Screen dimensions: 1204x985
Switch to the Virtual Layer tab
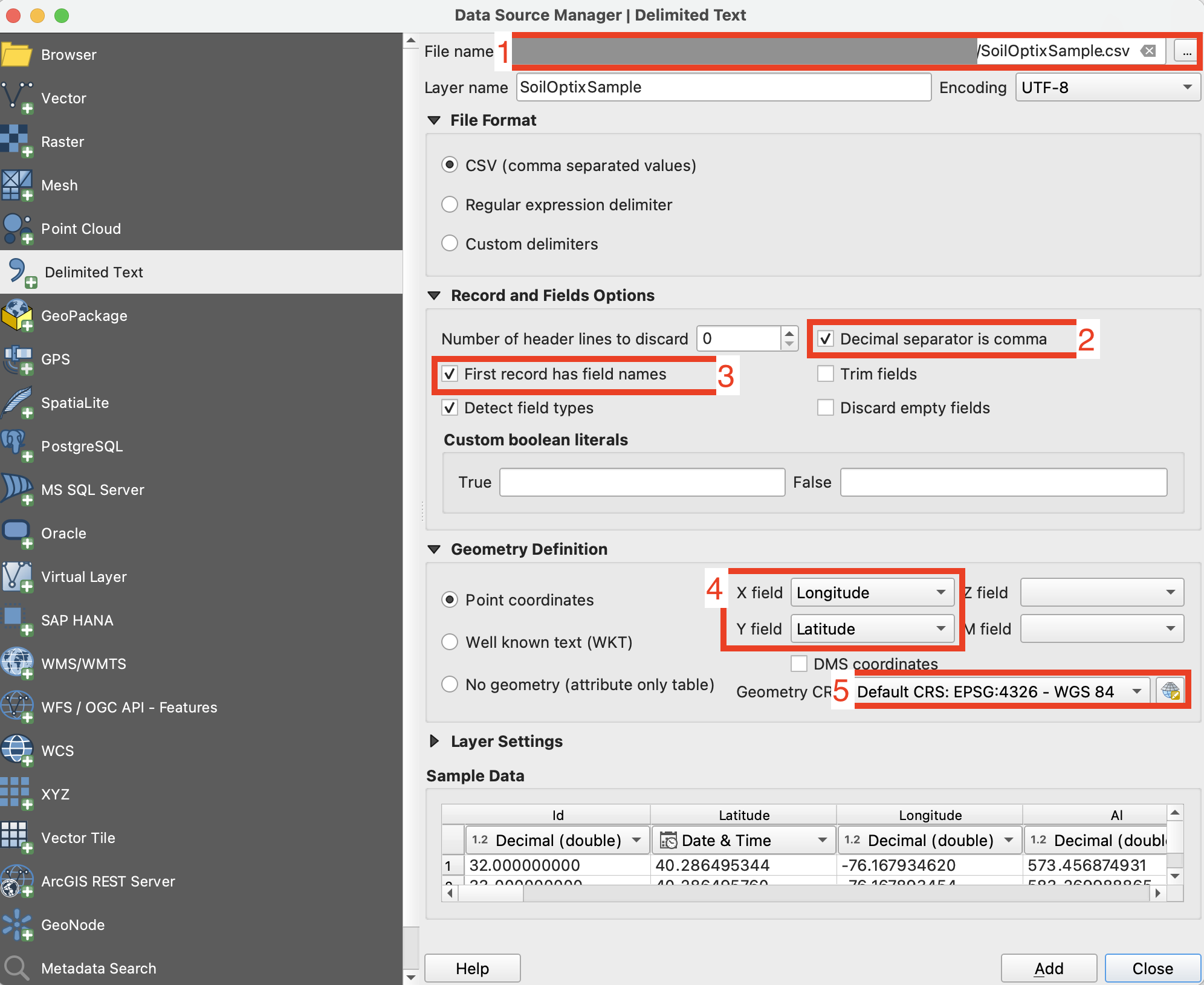click(83, 576)
